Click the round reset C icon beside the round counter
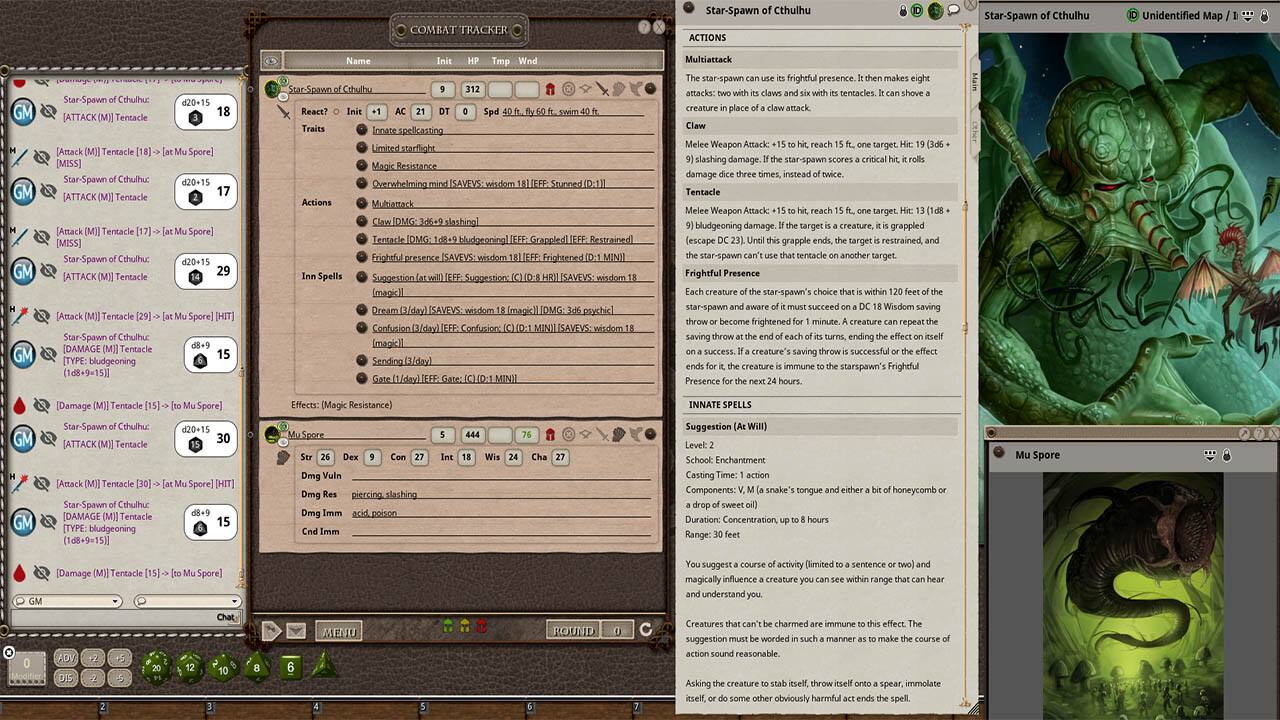The image size is (1280, 720). pos(645,629)
